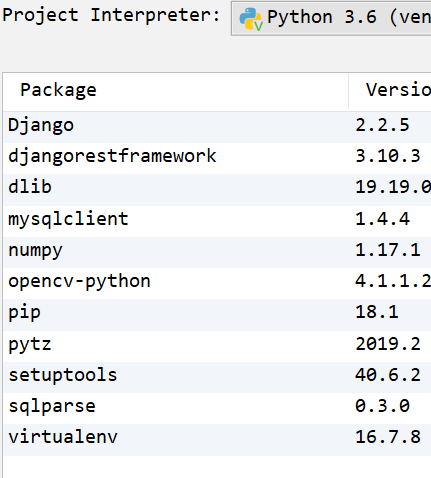The image size is (431, 478).
Task: Select the djangorestframework package row
Action: click(x=217, y=158)
